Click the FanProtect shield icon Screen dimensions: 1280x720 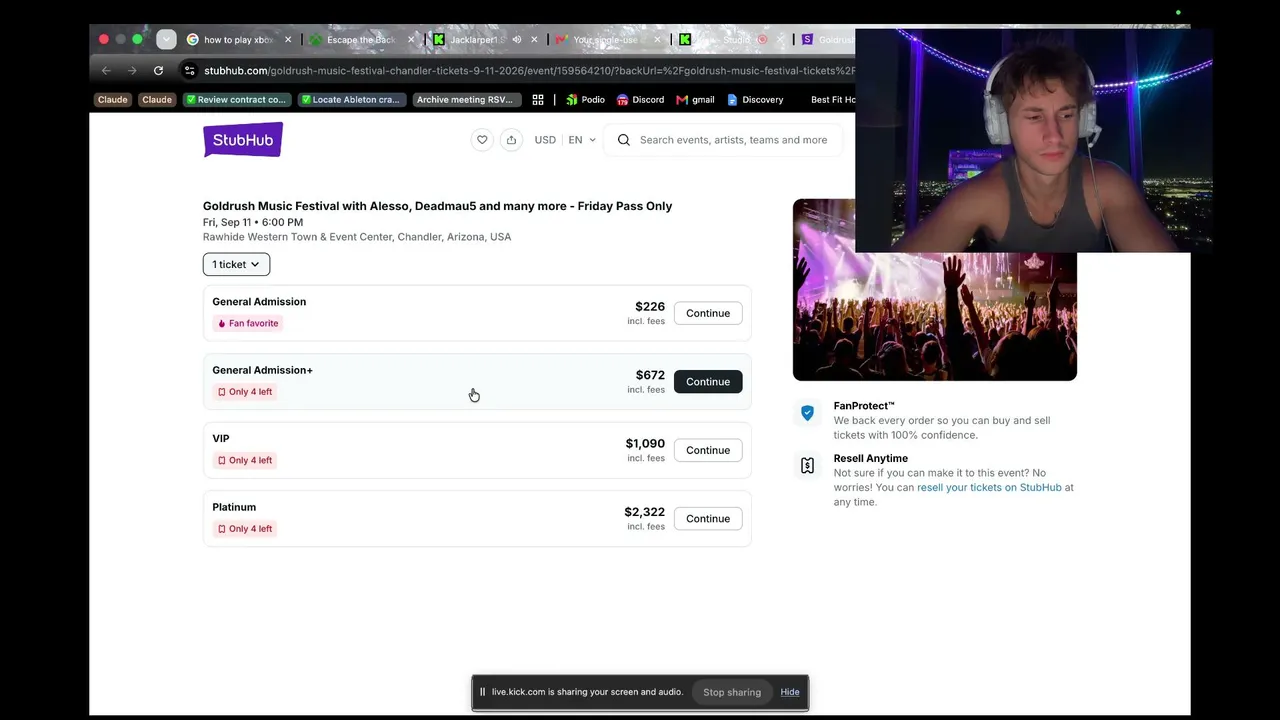point(807,413)
